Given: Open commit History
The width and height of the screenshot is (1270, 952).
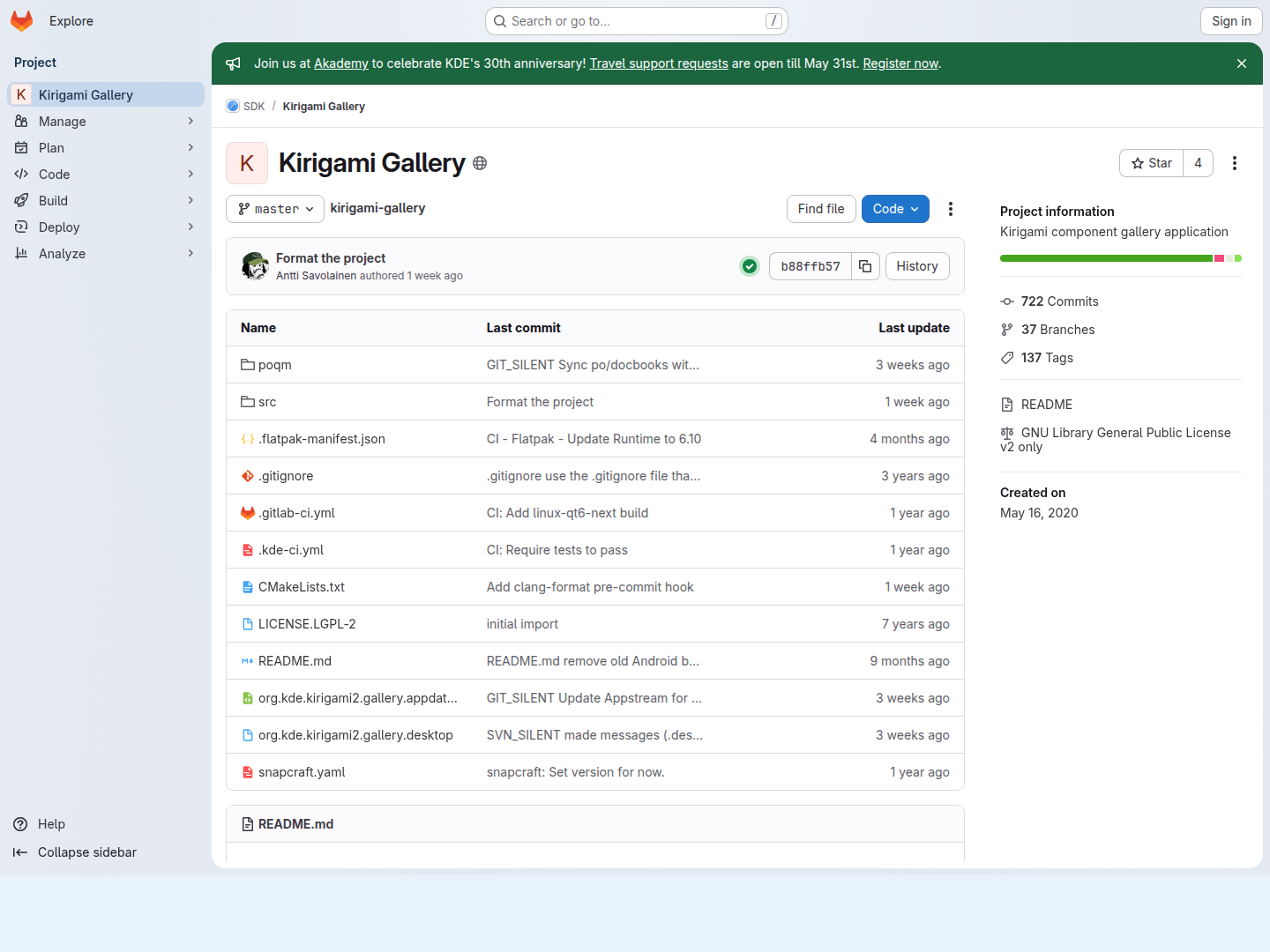Looking at the screenshot, I should [x=917, y=266].
